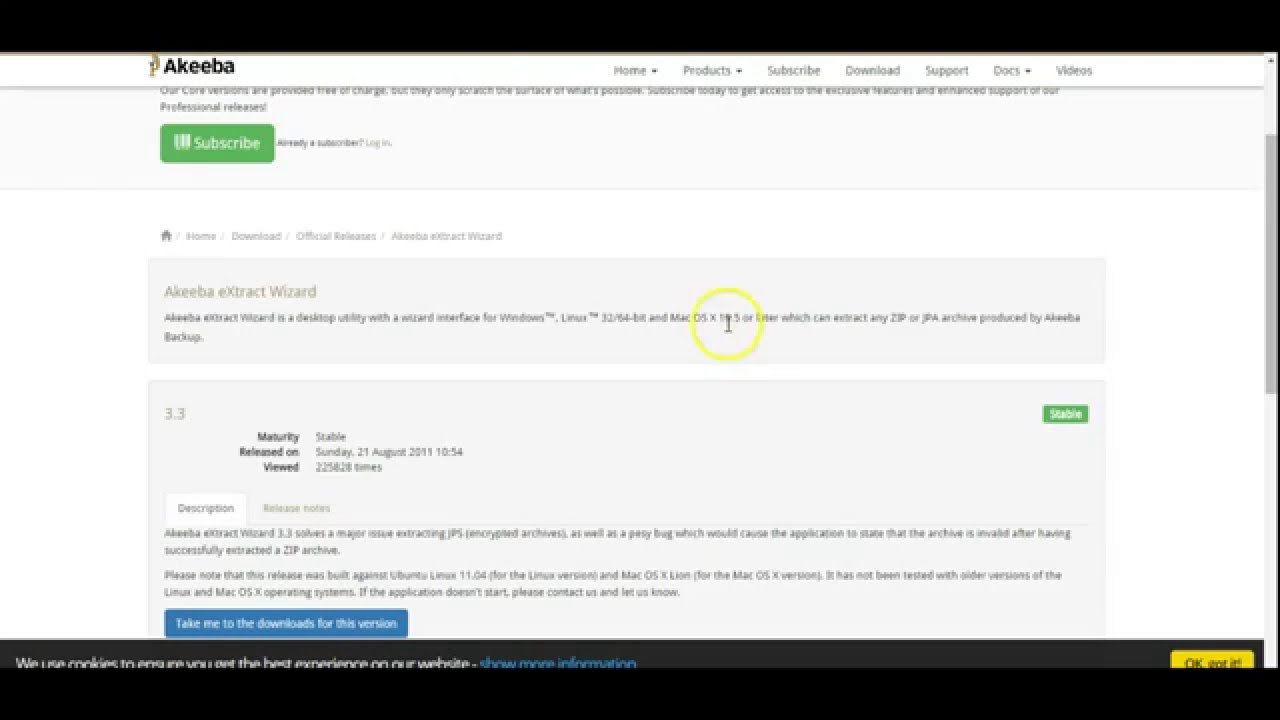Viewport: 1280px width, 720px height.
Task: Open the Download navigation item
Action: click(x=872, y=71)
